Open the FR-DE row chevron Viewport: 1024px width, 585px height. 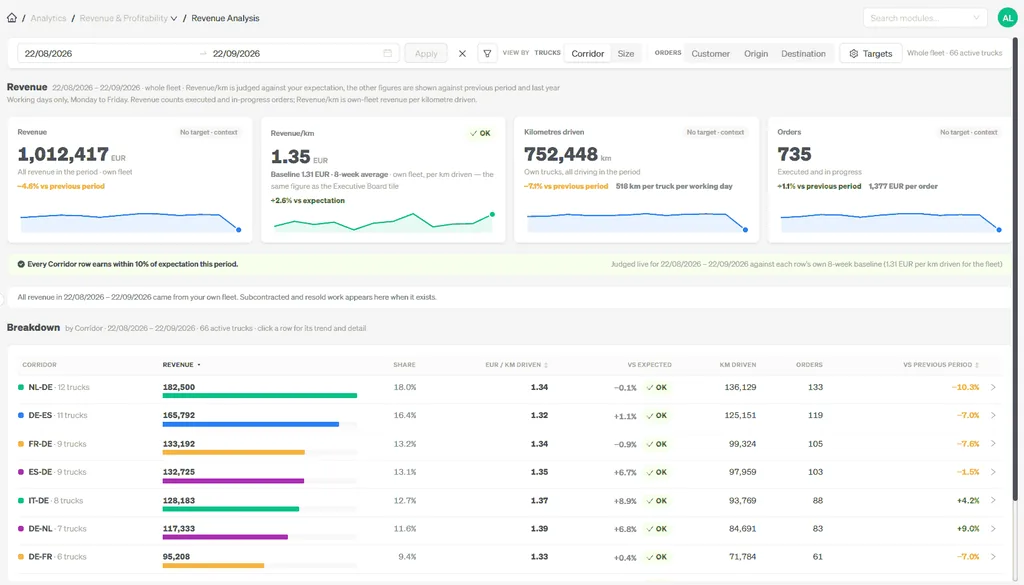[993, 443]
